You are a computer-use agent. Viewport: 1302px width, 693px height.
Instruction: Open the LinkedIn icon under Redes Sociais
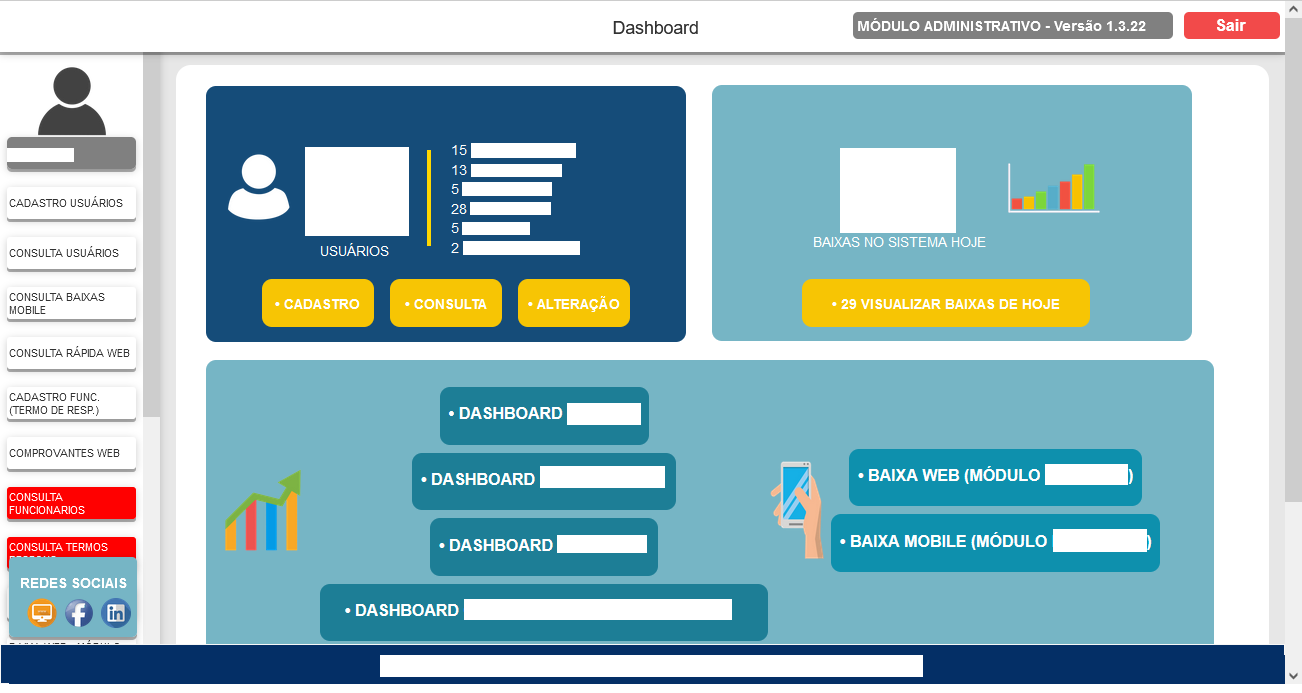[115, 613]
